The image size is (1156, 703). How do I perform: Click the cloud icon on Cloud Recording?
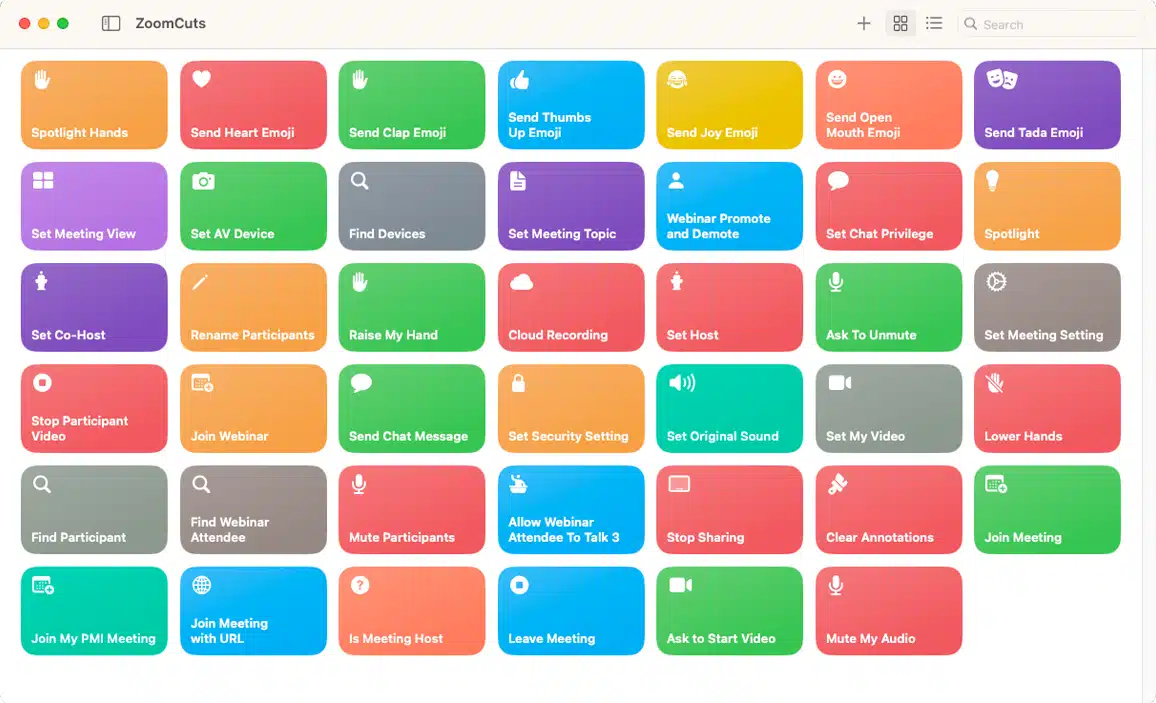(520, 282)
